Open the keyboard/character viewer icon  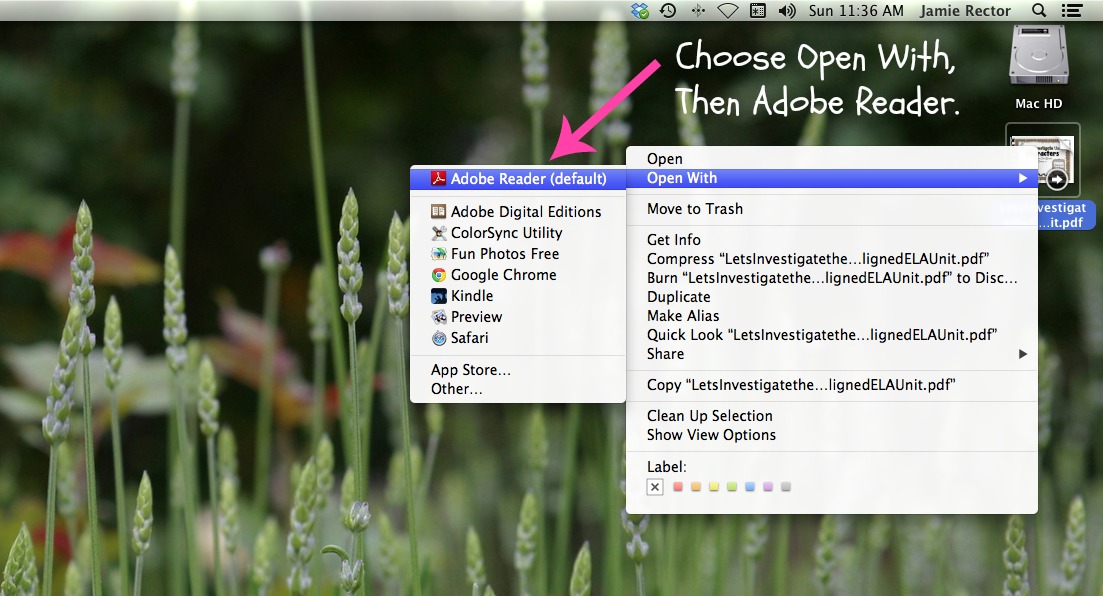click(758, 11)
